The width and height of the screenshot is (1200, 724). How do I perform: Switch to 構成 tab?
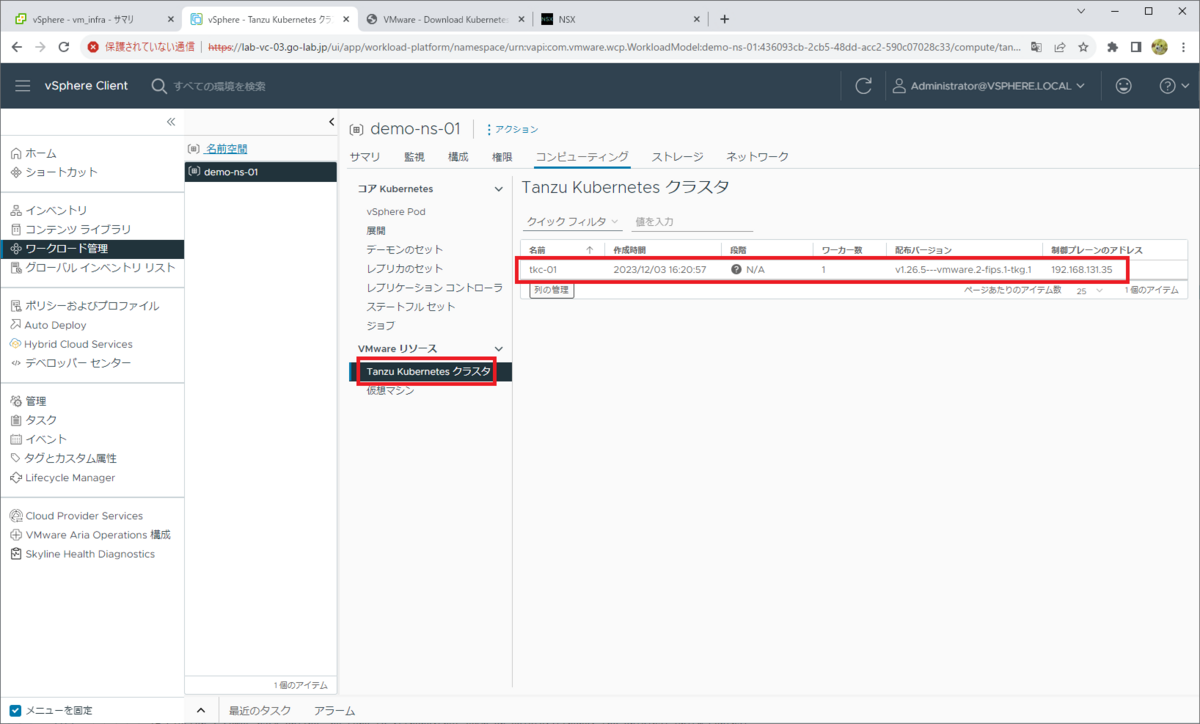458,157
